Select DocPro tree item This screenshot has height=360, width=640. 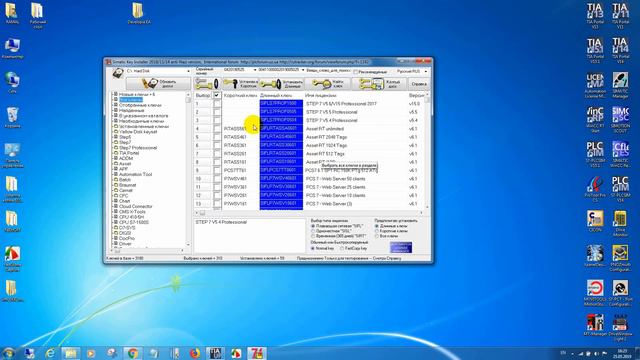click(x=127, y=238)
